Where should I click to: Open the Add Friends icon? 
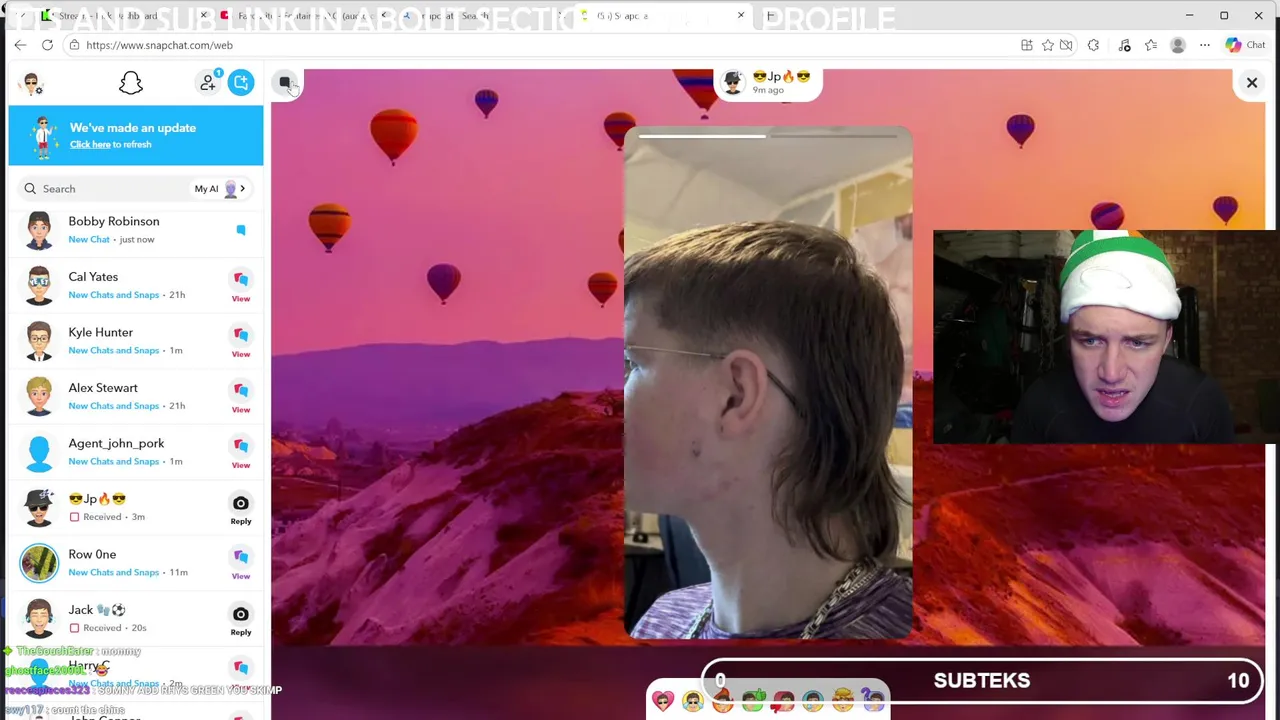click(208, 83)
